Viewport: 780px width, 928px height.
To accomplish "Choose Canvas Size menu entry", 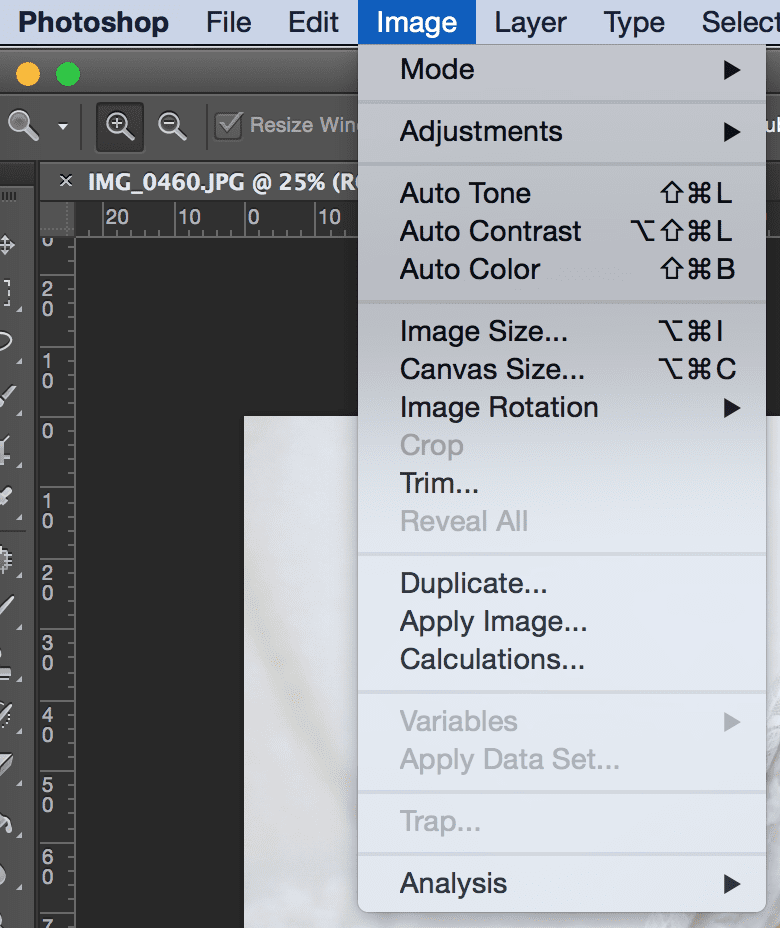I will point(562,369).
